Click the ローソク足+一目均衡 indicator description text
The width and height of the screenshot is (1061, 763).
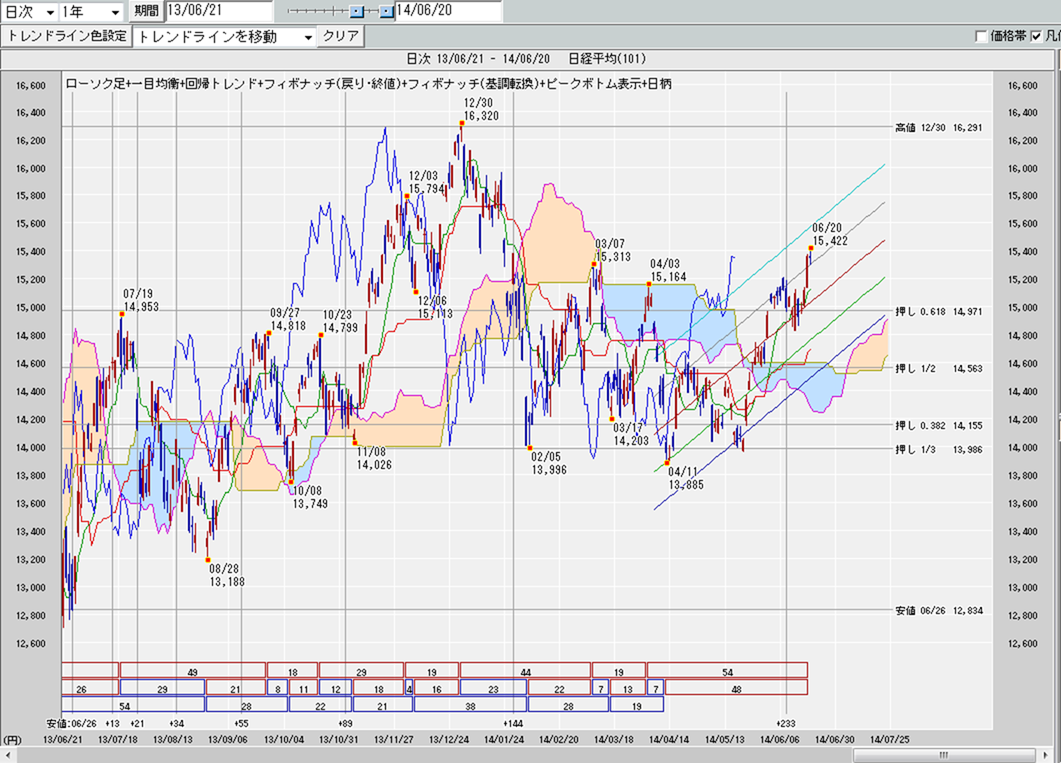tap(368, 84)
